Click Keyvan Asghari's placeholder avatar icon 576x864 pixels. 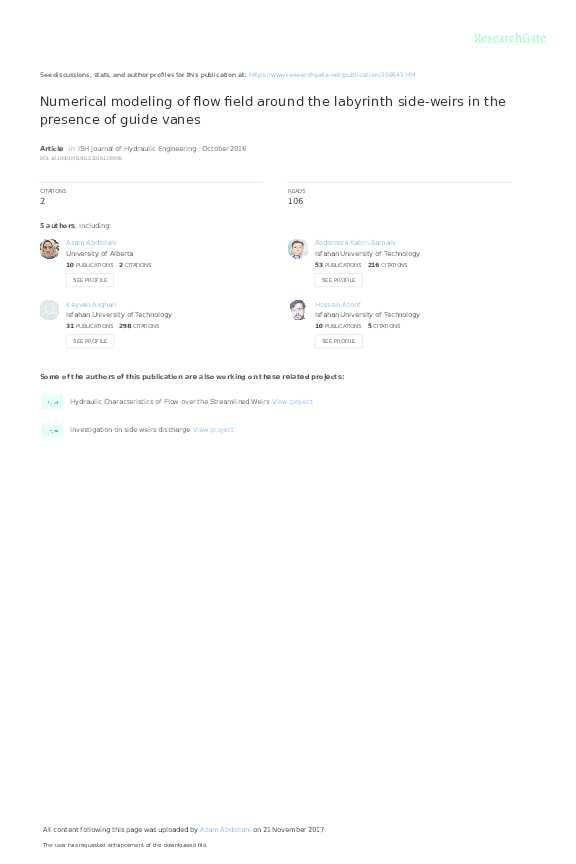50,310
